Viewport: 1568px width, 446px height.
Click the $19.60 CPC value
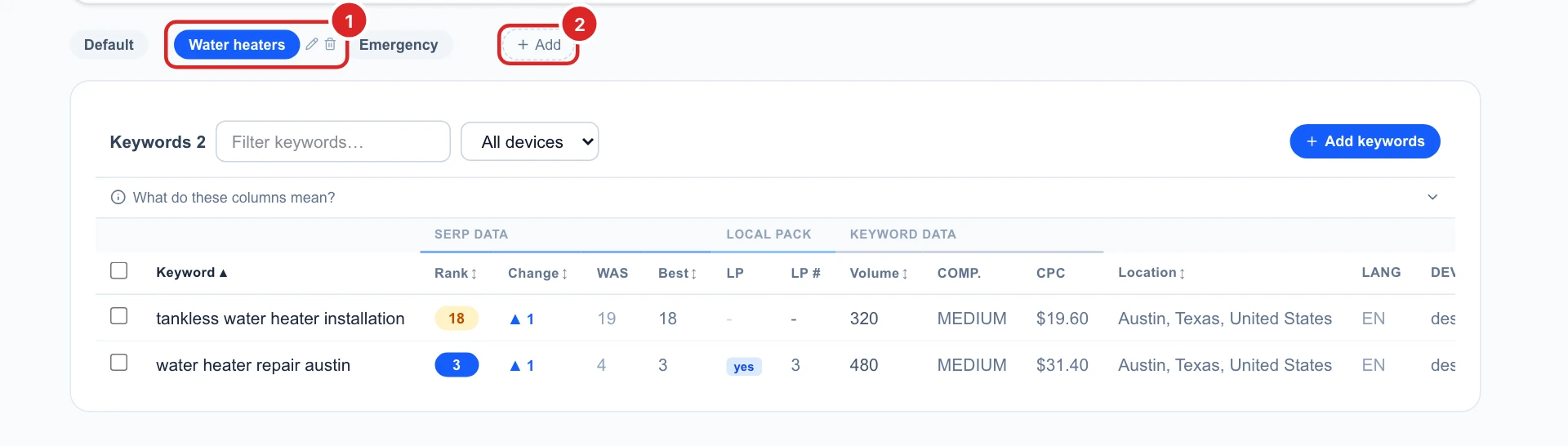[1062, 319]
